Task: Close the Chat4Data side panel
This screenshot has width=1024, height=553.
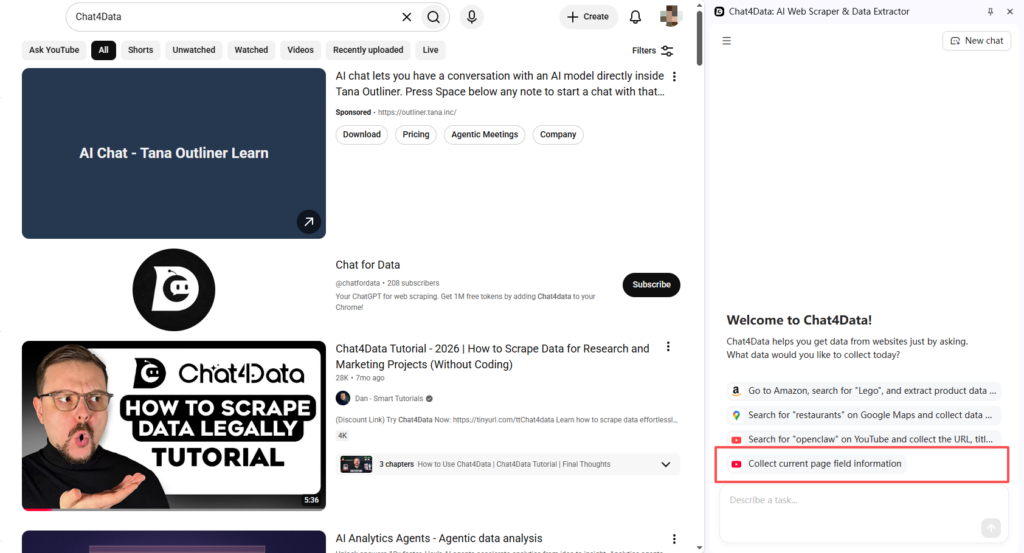Action: click(x=1010, y=12)
